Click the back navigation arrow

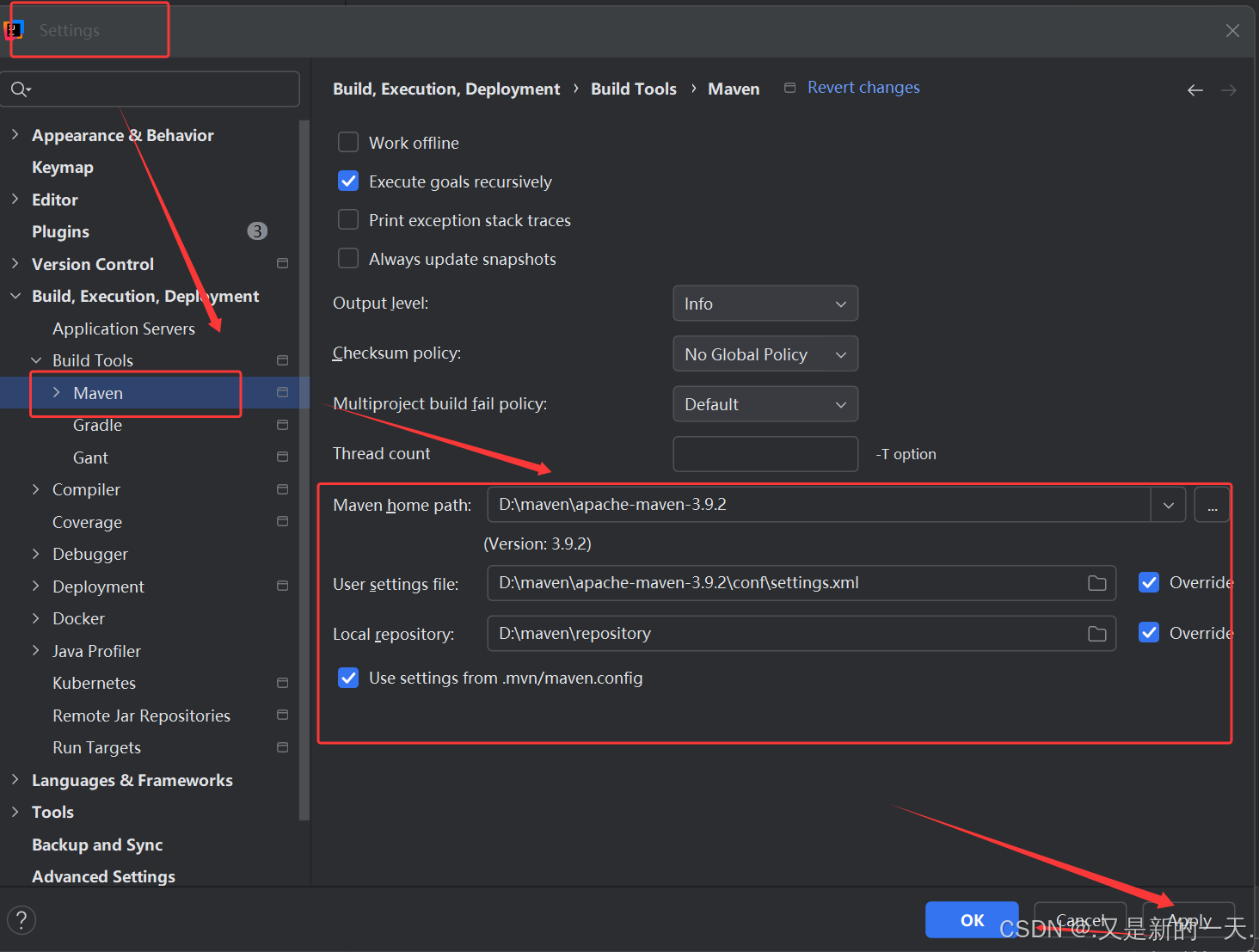pyautogui.click(x=1195, y=90)
